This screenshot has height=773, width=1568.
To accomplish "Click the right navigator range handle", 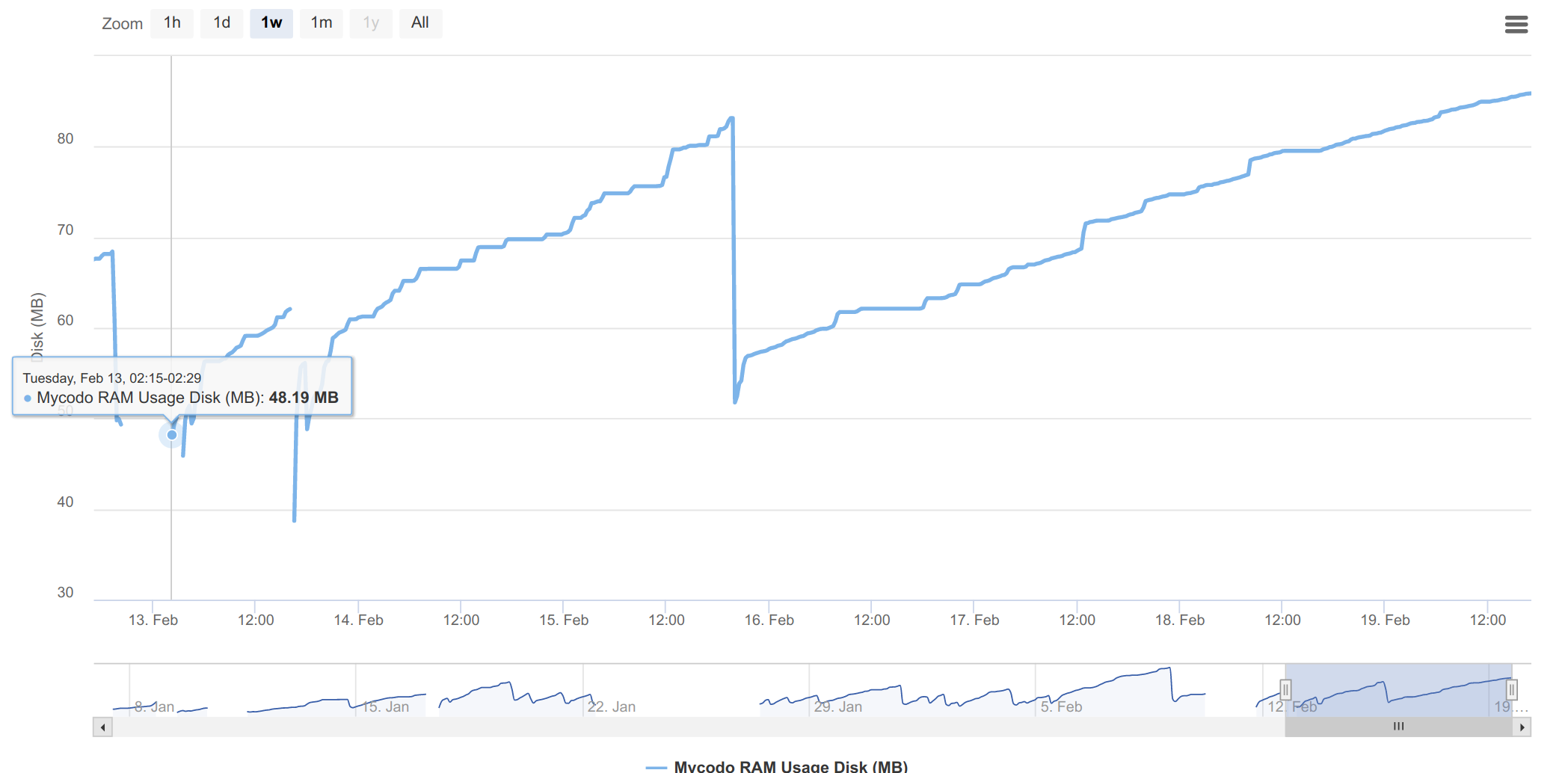I will click(x=1511, y=689).
